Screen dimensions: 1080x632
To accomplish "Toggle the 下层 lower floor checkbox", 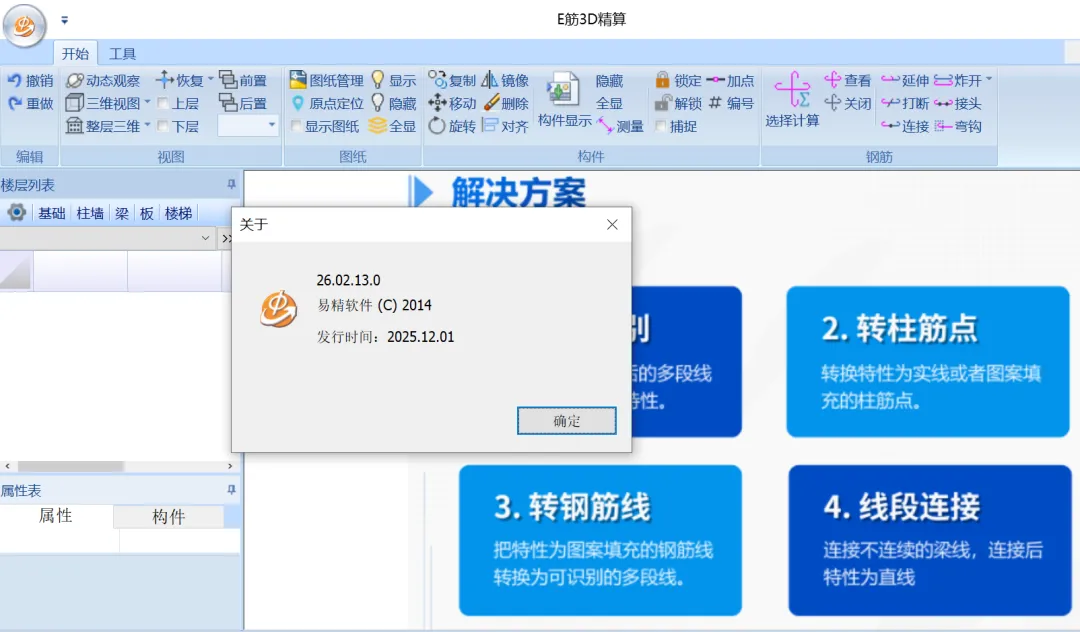I will coord(163,126).
